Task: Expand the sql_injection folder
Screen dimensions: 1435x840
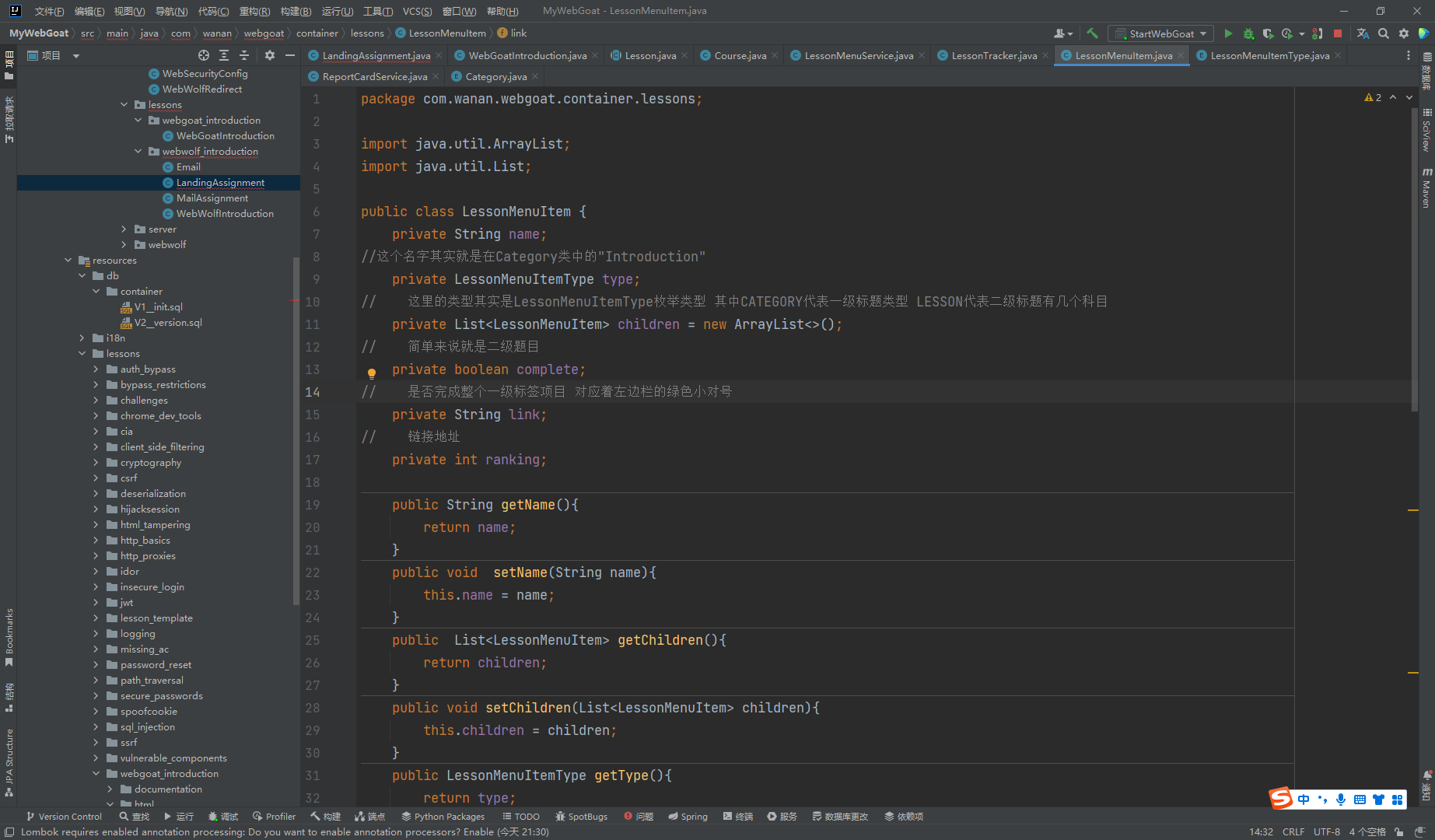Action: 96,726
